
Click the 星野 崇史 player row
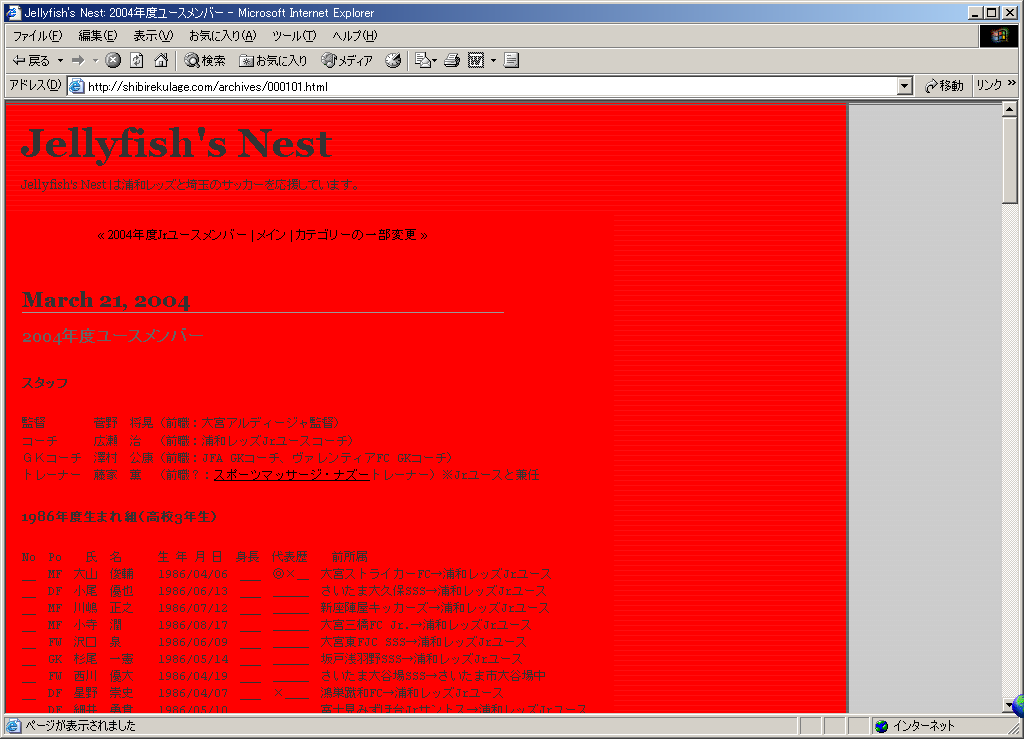tap(263, 693)
